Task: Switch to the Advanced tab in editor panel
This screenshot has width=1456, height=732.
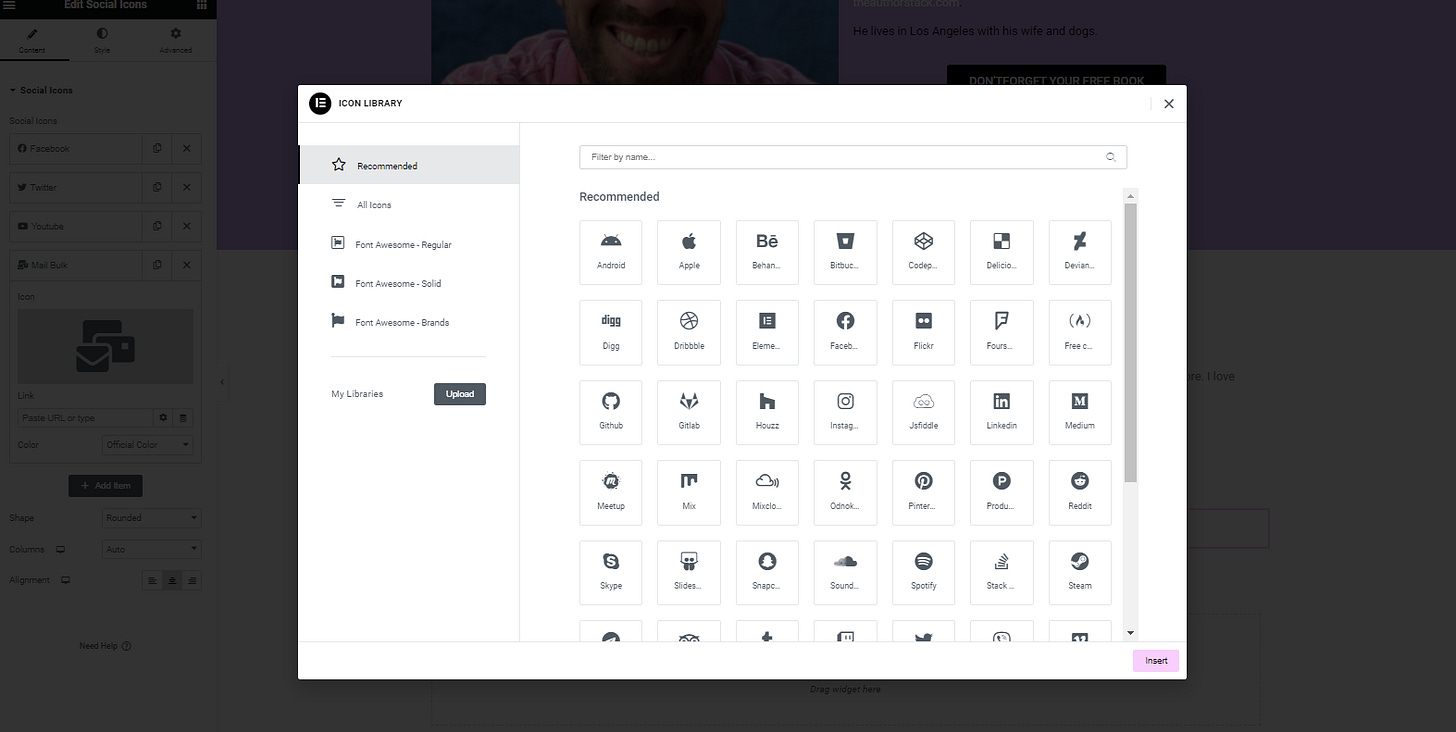Action: coord(175,40)
